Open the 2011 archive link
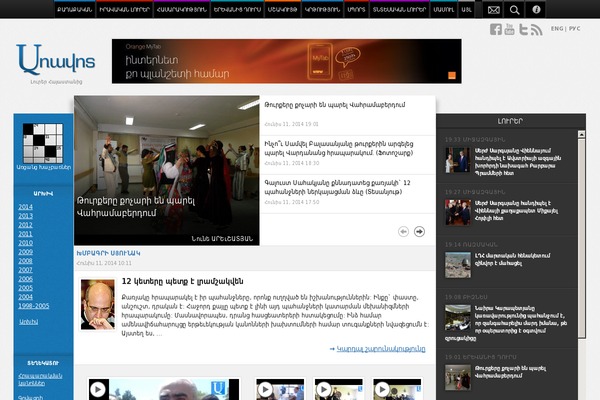The width and height of the screenshot is (600, 400). click(26, 234)
